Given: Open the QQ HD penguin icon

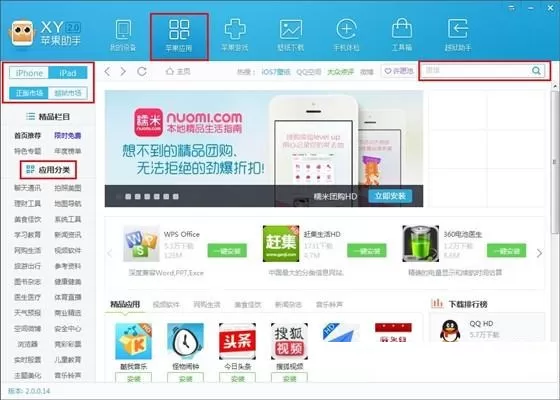Looking at the screenshot, I should point(450,331).
